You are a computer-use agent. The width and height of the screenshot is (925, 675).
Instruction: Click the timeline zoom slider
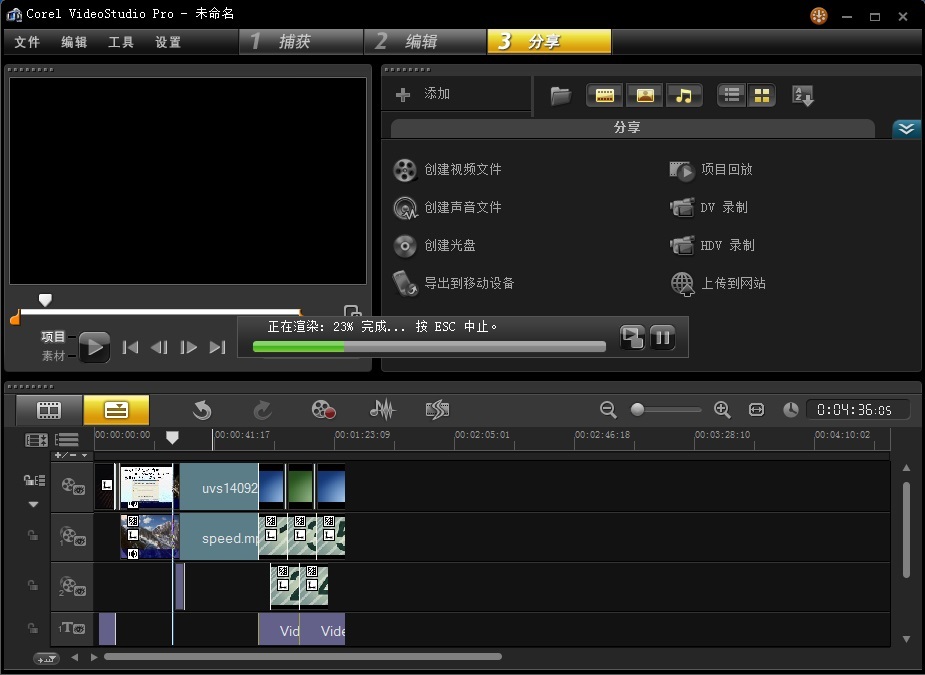[x=637, y=410]
